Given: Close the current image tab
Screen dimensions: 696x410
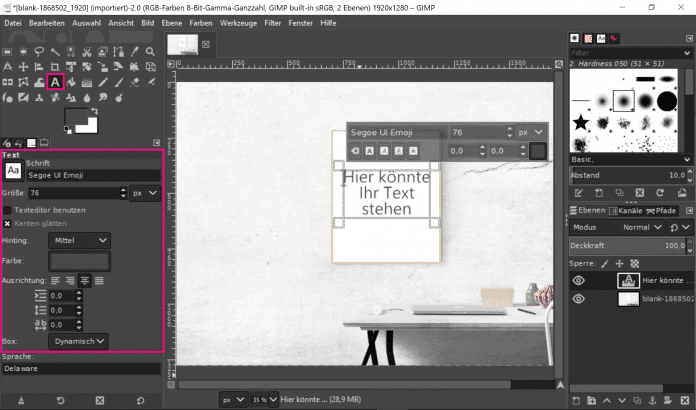Looking at the screenshot, I should (x=207, y=44).
